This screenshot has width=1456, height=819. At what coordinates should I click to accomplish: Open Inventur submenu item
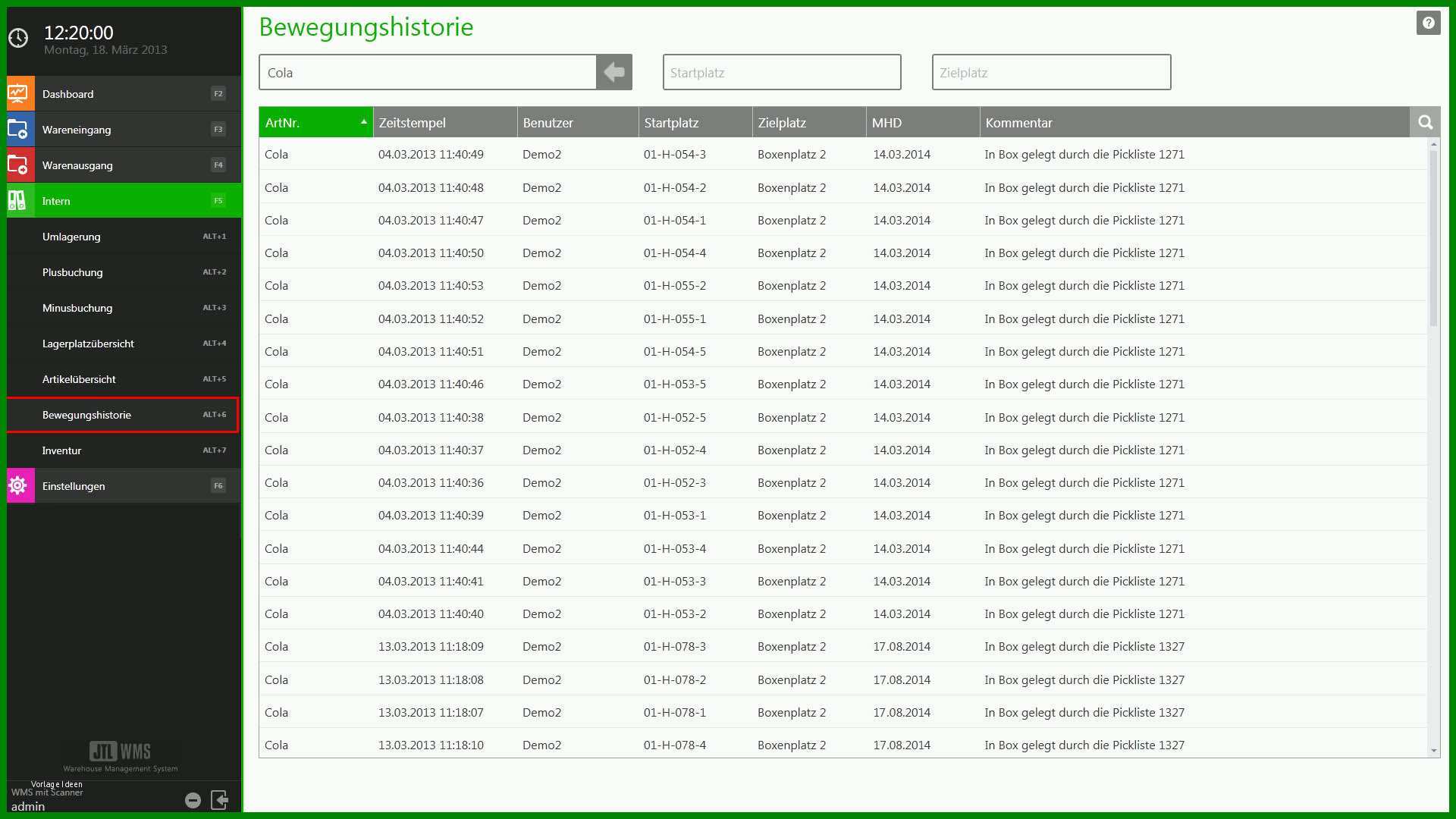[124, 450]
